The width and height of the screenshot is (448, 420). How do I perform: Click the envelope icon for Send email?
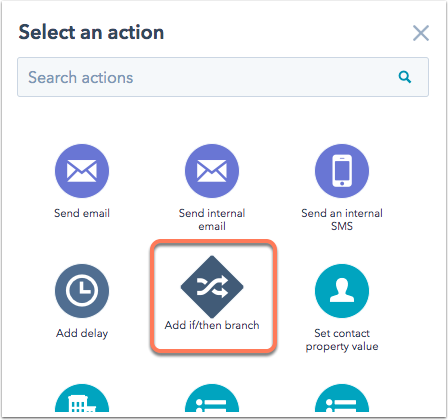point(82,171)
